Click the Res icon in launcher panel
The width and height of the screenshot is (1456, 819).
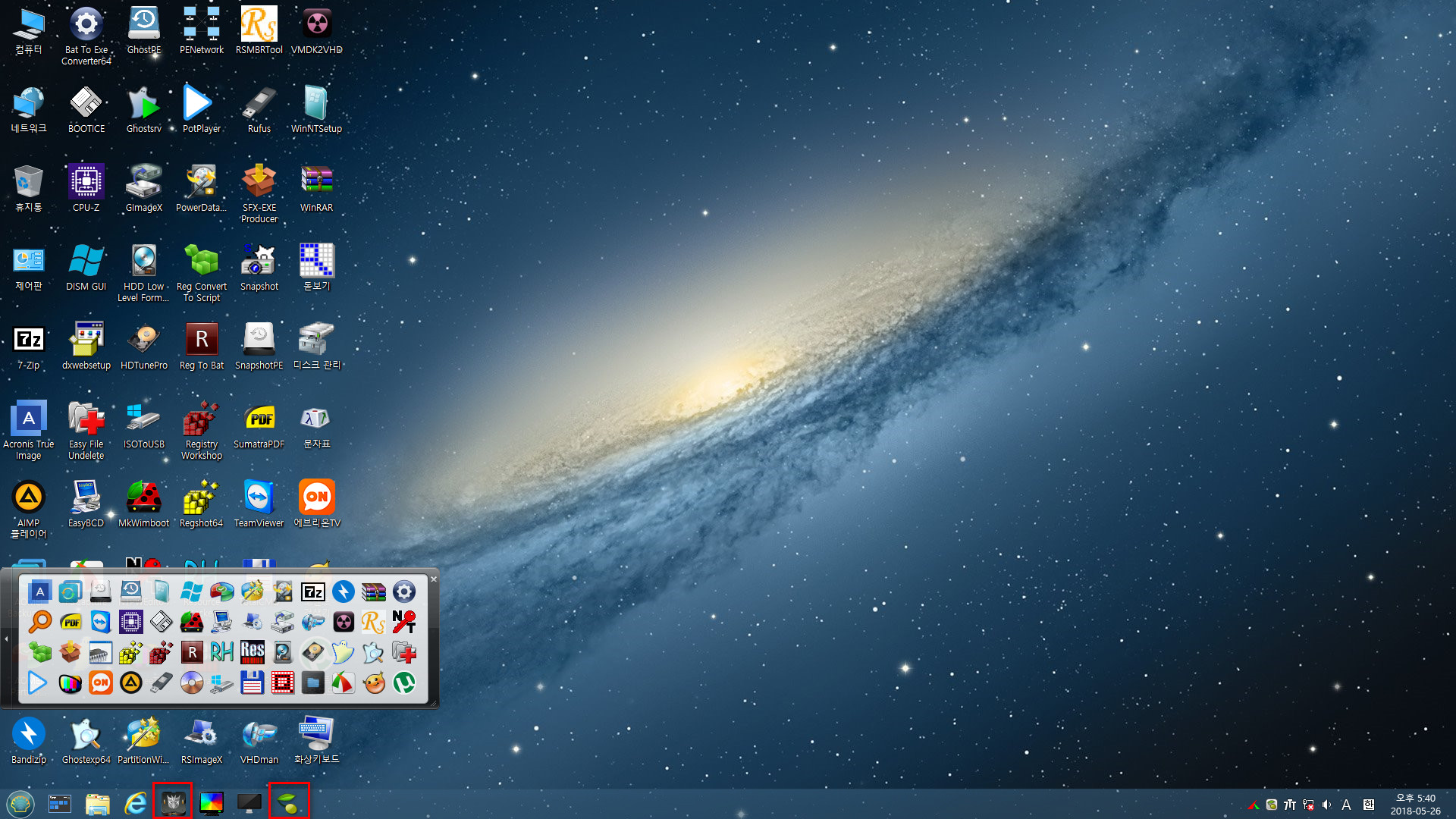[x=253, y=652]
